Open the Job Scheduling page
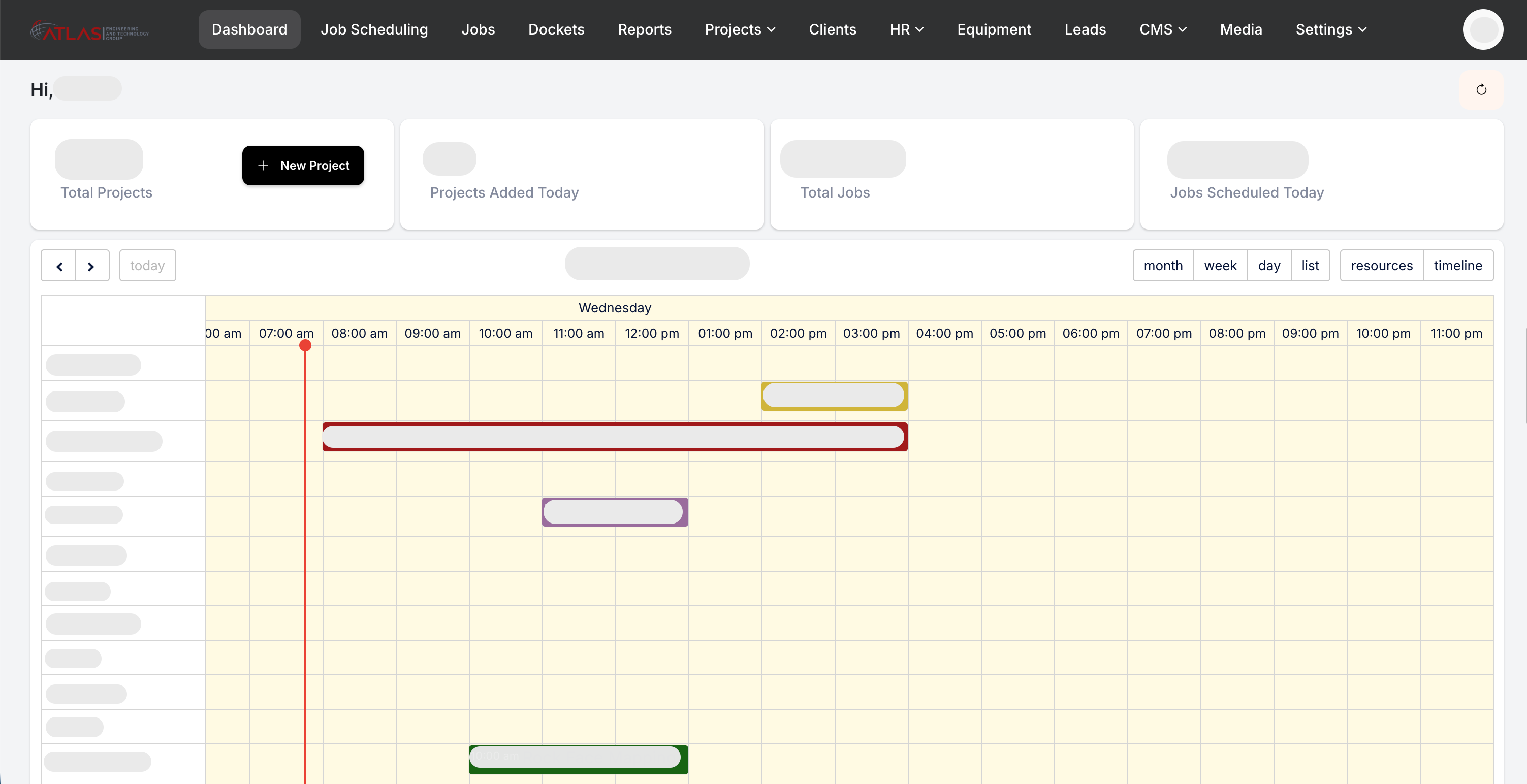This screenshot has height=784, width=1527. click(x=374, y=29)
